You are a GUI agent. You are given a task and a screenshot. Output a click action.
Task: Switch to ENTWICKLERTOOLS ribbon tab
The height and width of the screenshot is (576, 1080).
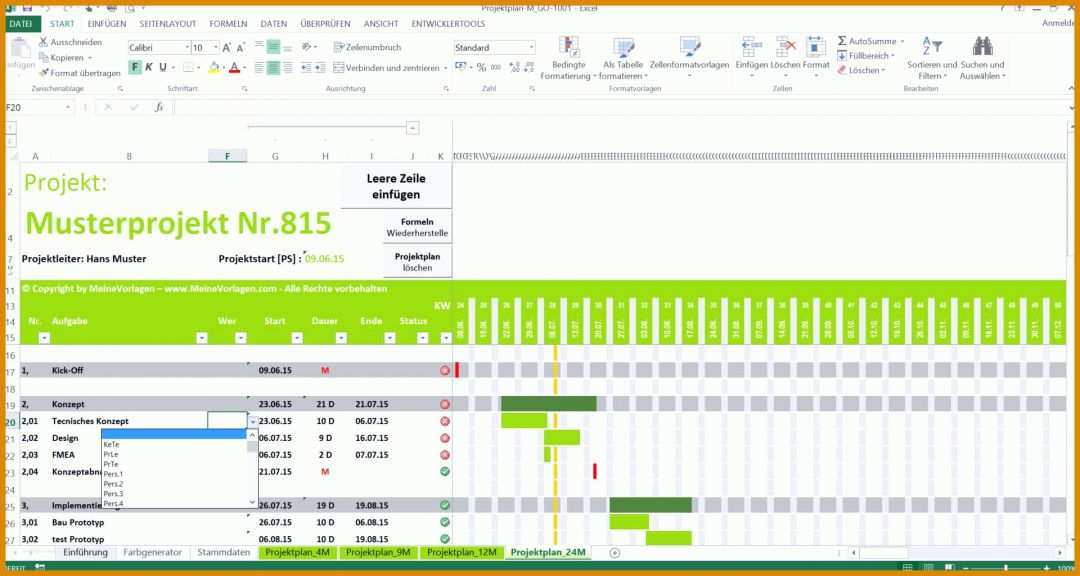448,23
